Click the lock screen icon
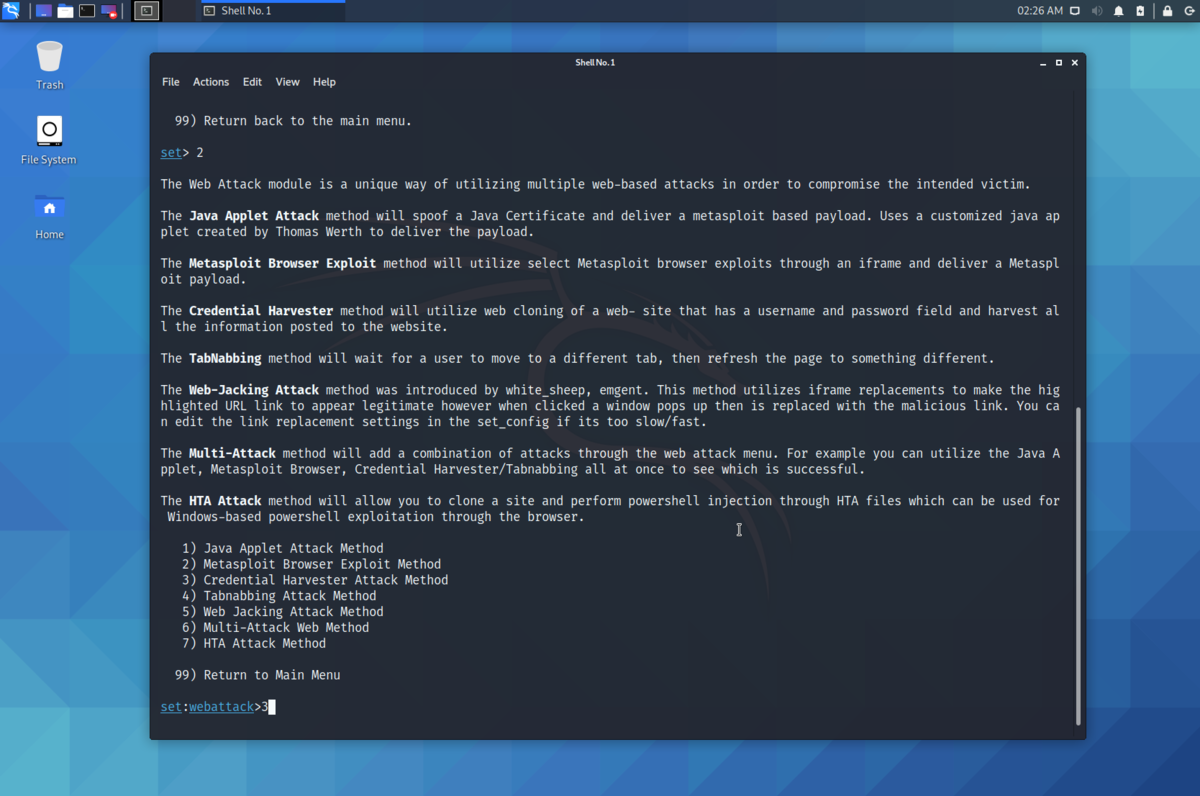 (1167, 11)
